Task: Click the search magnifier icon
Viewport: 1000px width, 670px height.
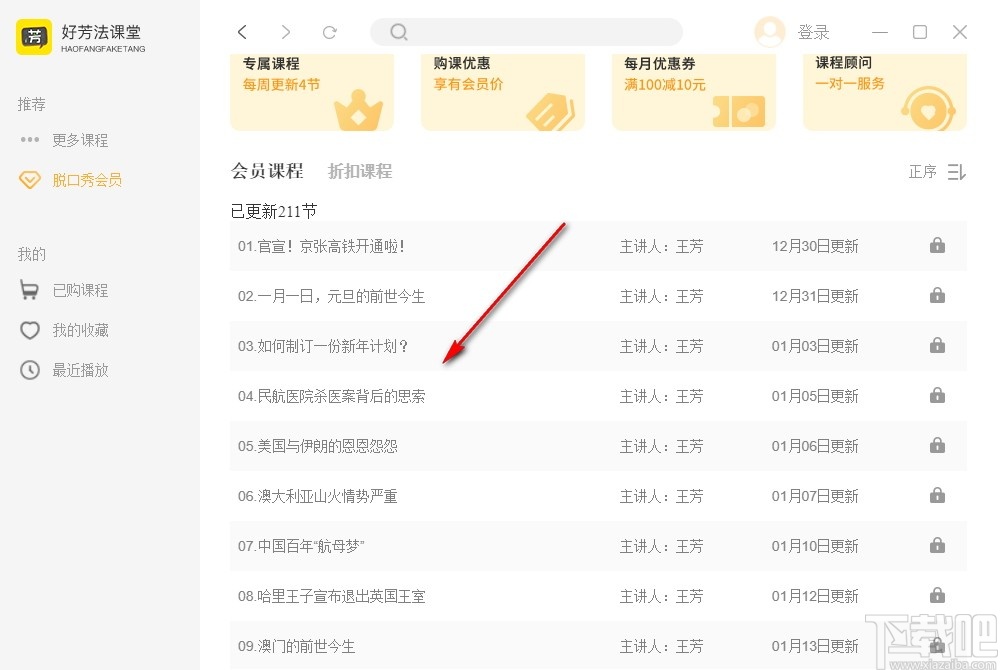Action: [x=398, y=31]
